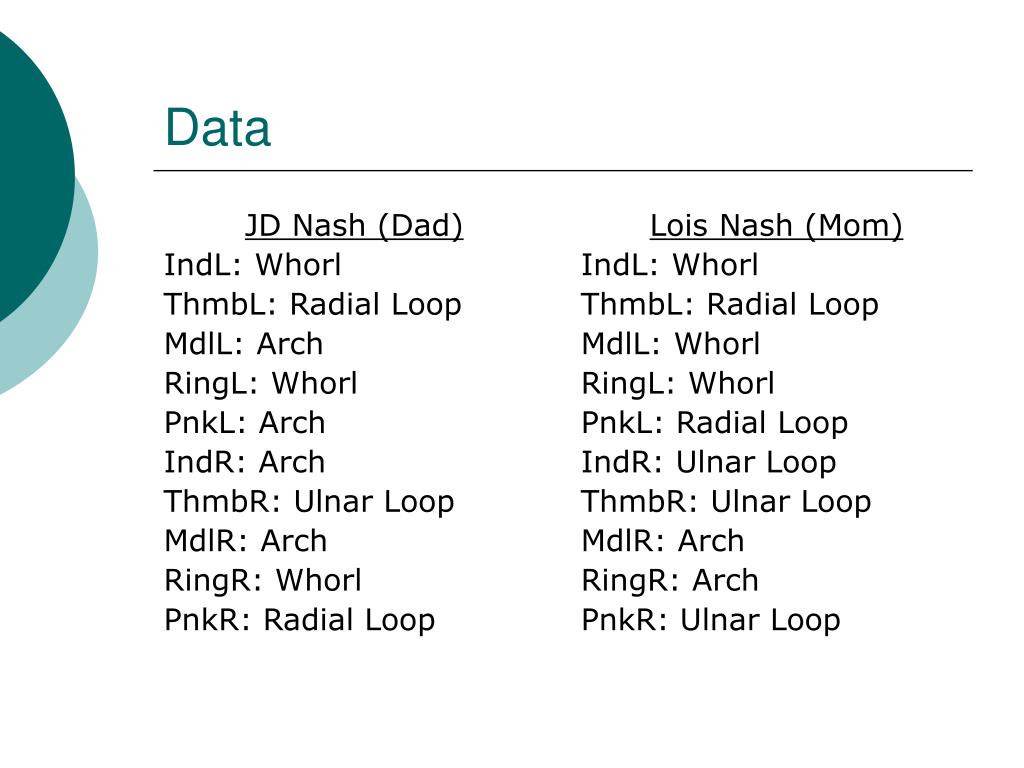This screenshot has height=768, width=1024.
Task: Click Dad's 'RingR: Whorl' line
Action: pyautogui.click(x=263, y=581)
